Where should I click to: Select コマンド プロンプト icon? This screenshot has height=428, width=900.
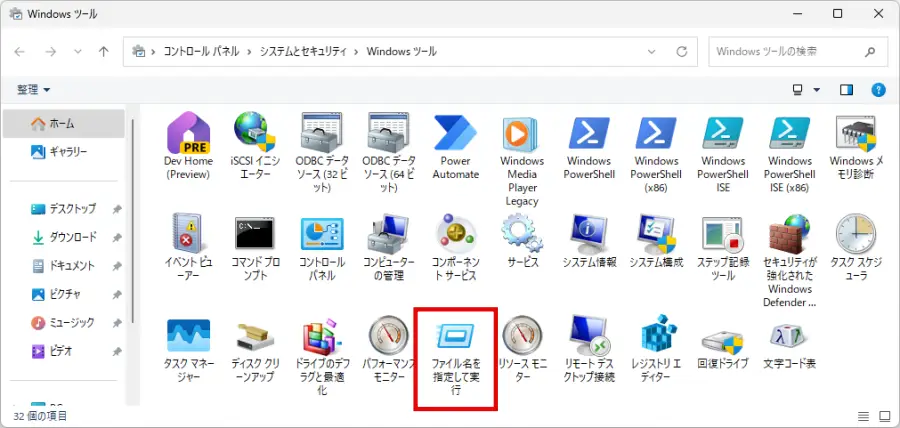point(255,234)
